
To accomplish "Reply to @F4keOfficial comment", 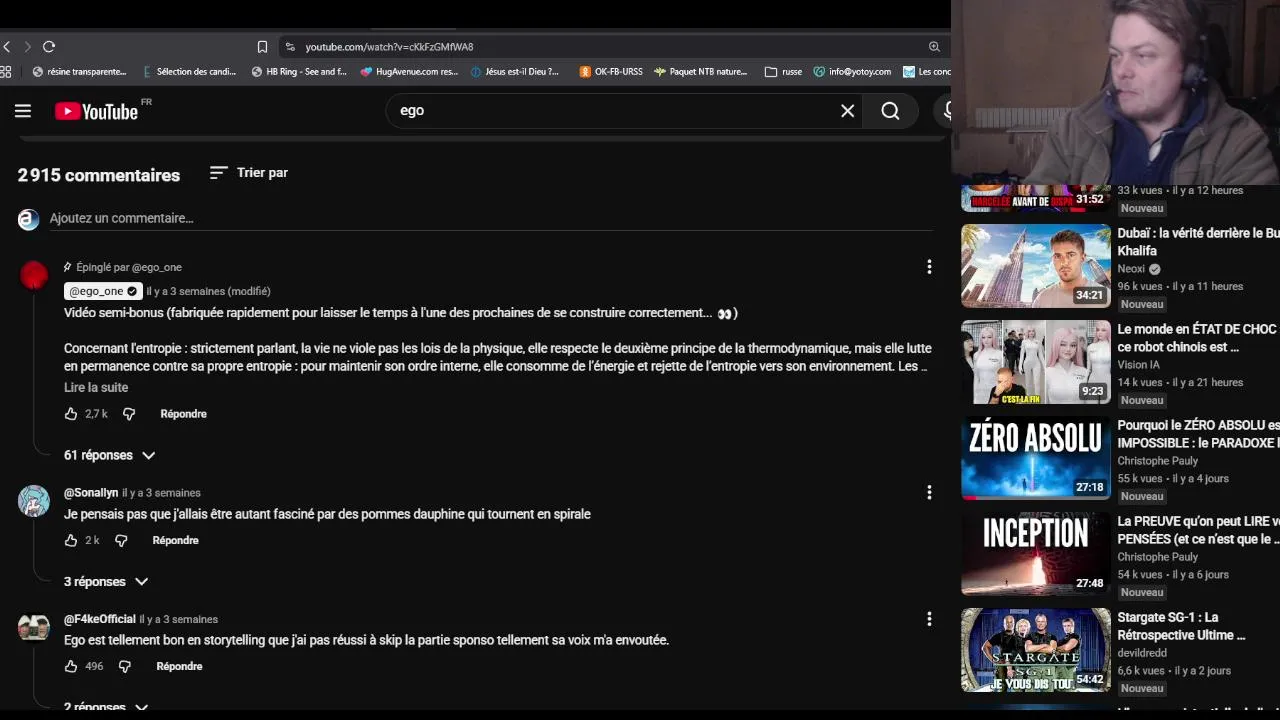I will pyautogui.click(x=179, y=666).
